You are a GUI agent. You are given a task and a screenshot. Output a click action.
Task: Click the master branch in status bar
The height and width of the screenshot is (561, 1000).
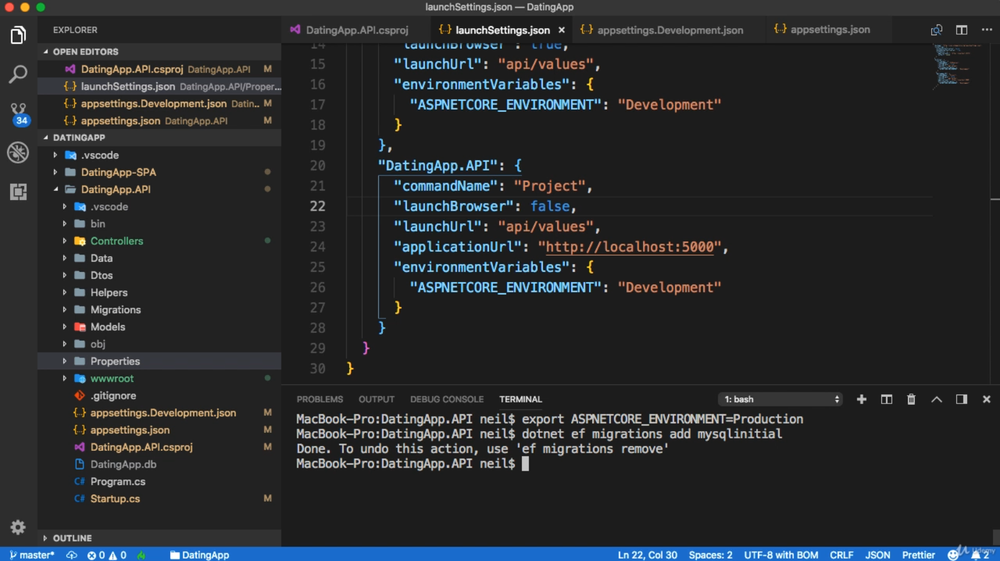click(x=32, y=555)
